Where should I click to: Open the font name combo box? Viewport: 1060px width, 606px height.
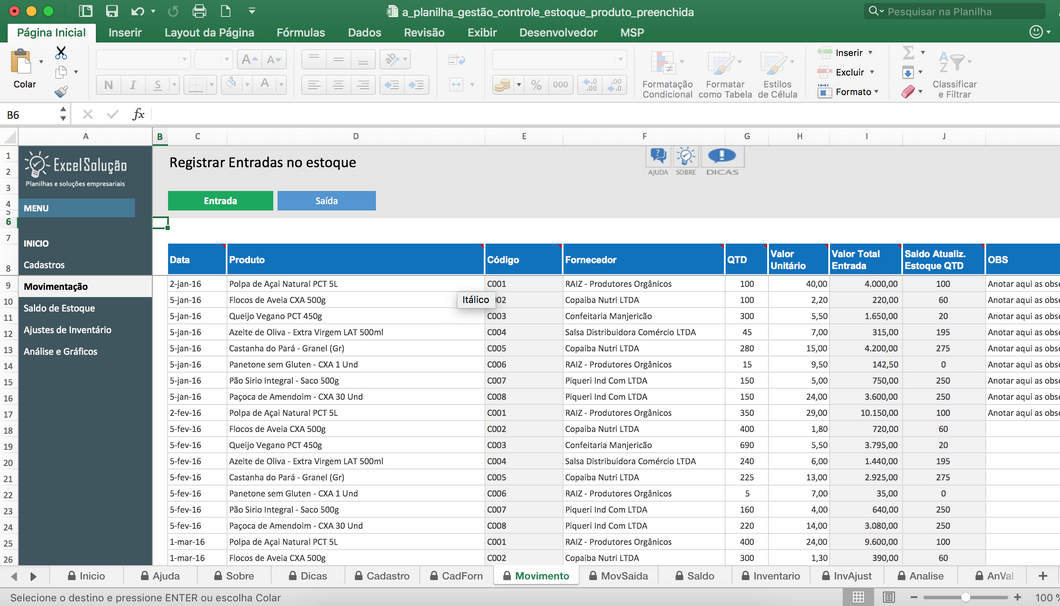[x=143, y=60]
